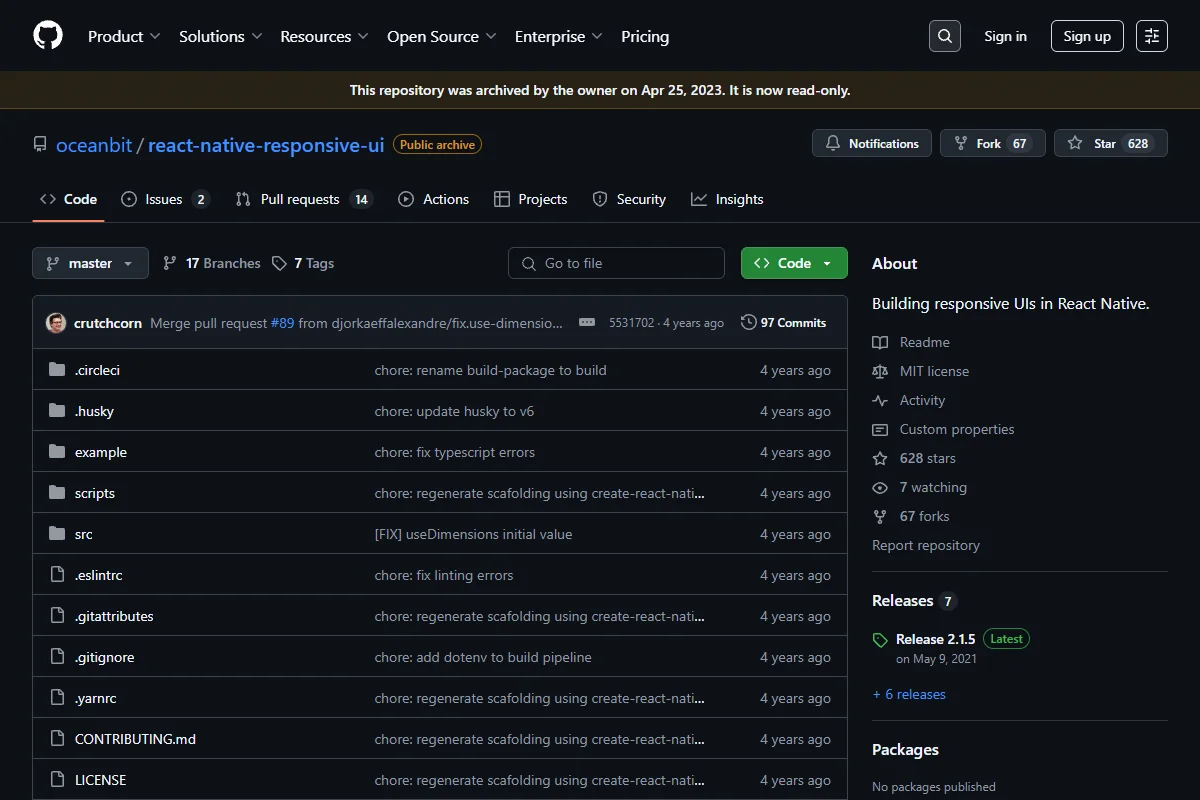This screenshot has height=800, width=1200.
Task: Open the green Code dropdown
Action: 794,263
